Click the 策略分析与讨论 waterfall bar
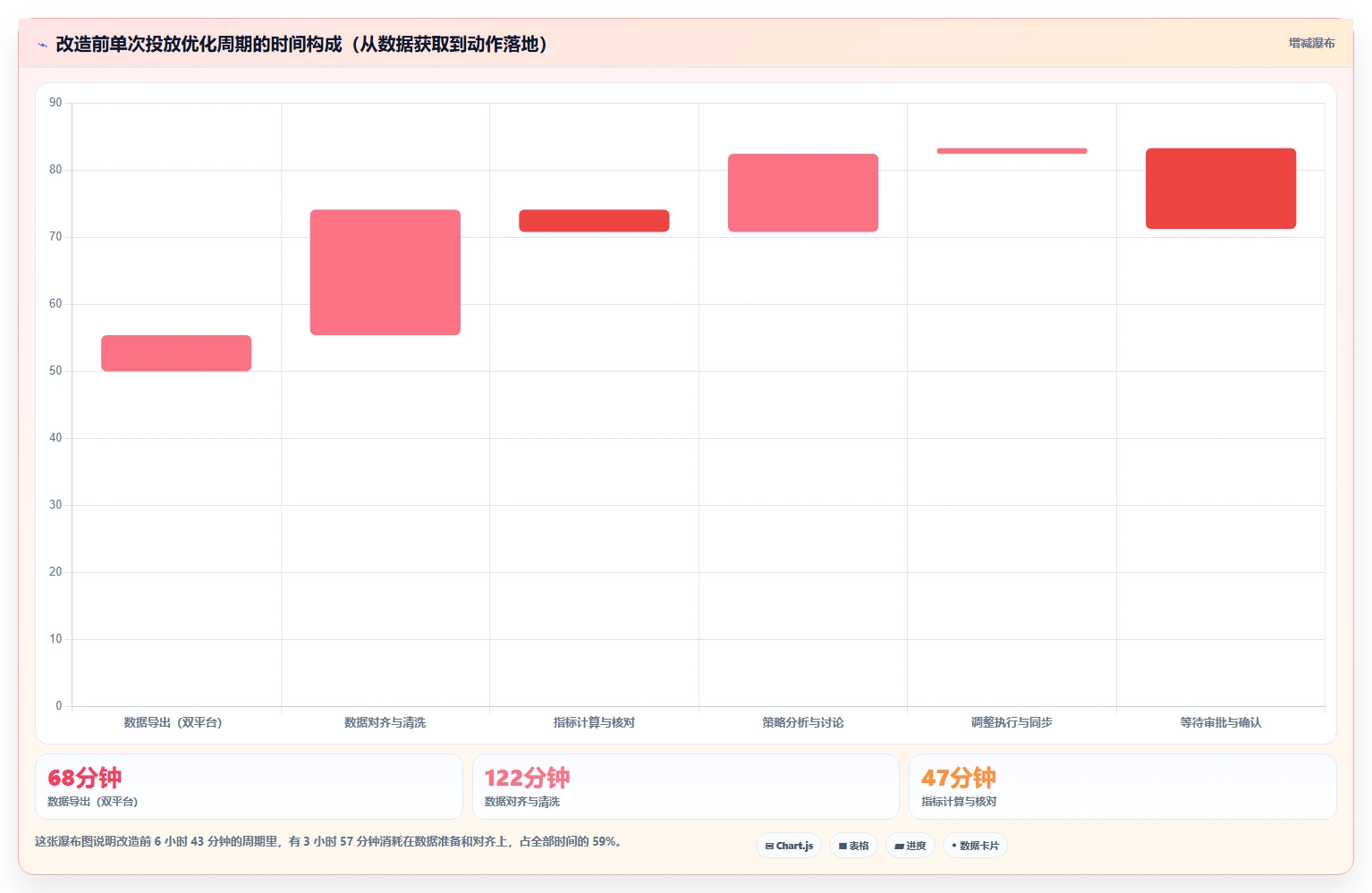This screenshot has width=1372, height=893. click(x=803, y=193)
